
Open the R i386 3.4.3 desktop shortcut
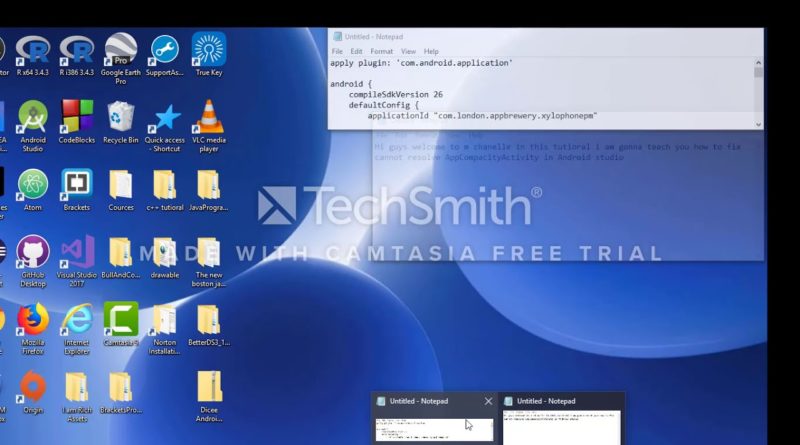77,56
